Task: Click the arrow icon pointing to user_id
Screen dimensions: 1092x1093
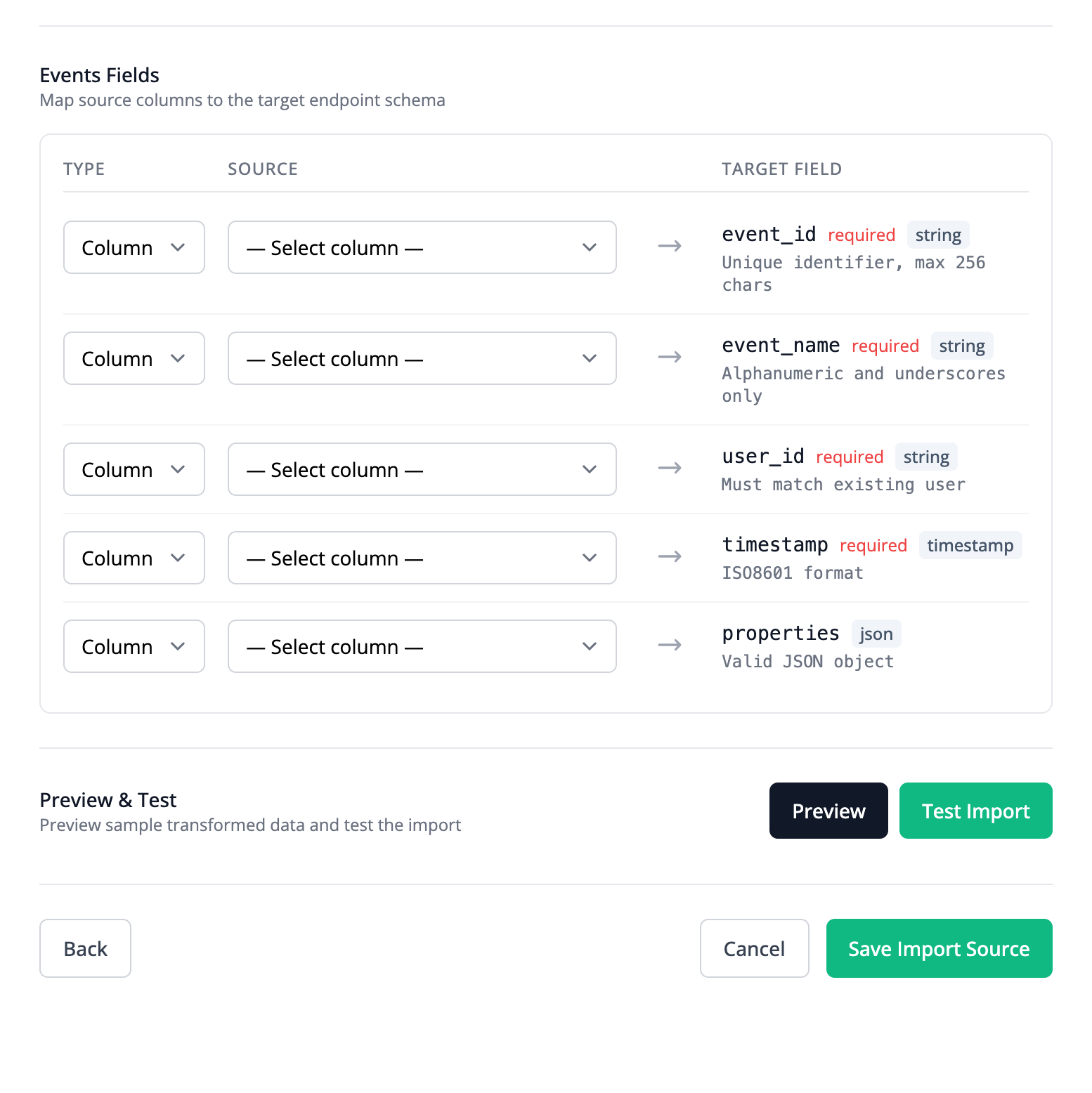Action: coord(669,468)
